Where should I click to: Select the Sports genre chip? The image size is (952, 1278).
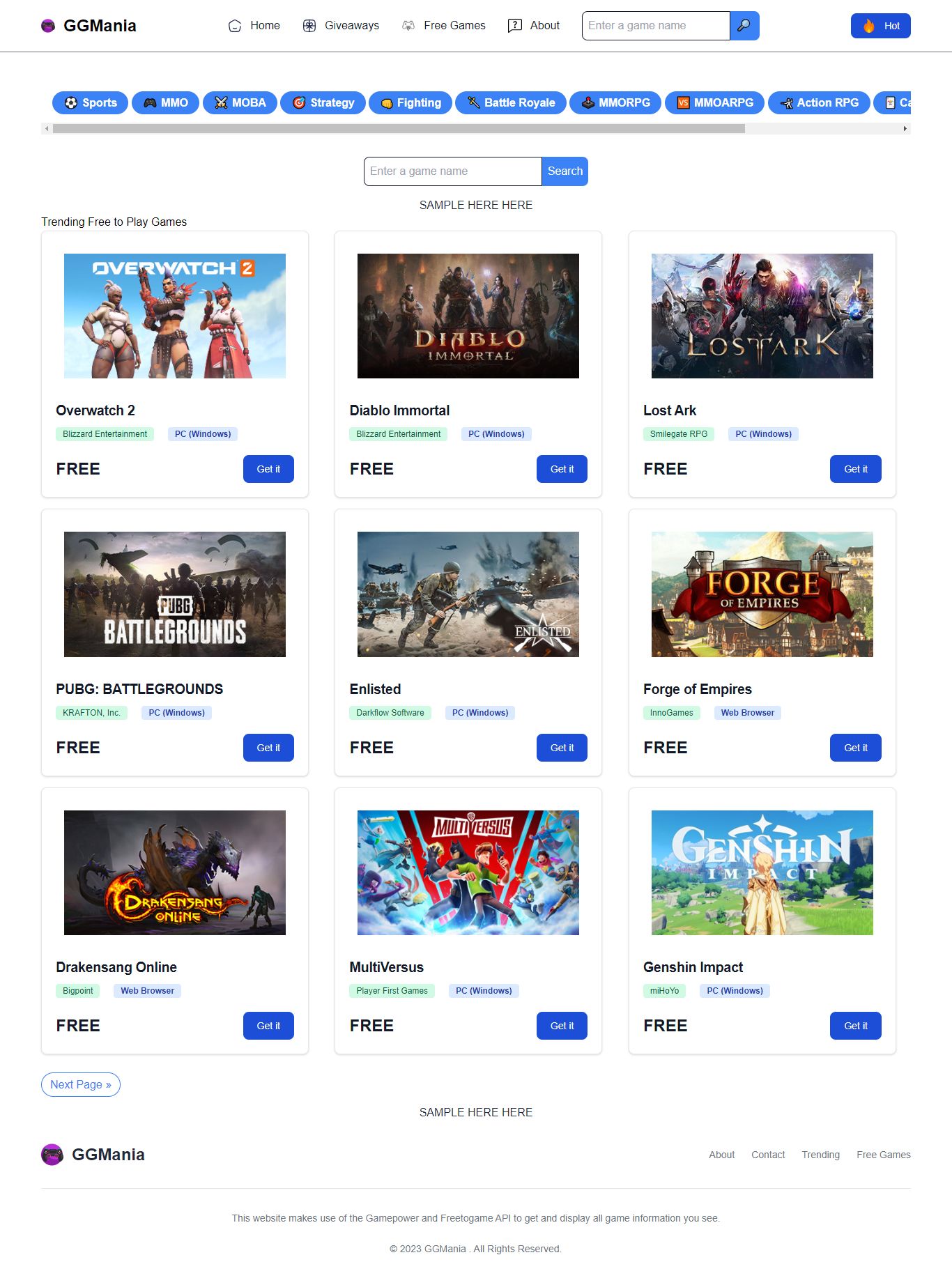tap(91, 102)
